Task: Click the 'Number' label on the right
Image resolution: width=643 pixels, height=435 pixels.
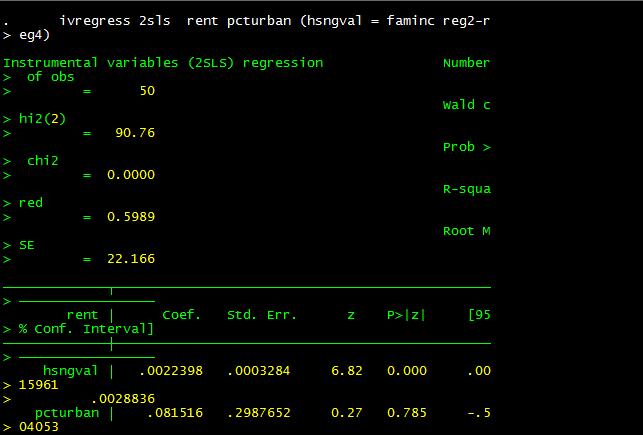Action: pyautogui.click(x=467, y=63)
